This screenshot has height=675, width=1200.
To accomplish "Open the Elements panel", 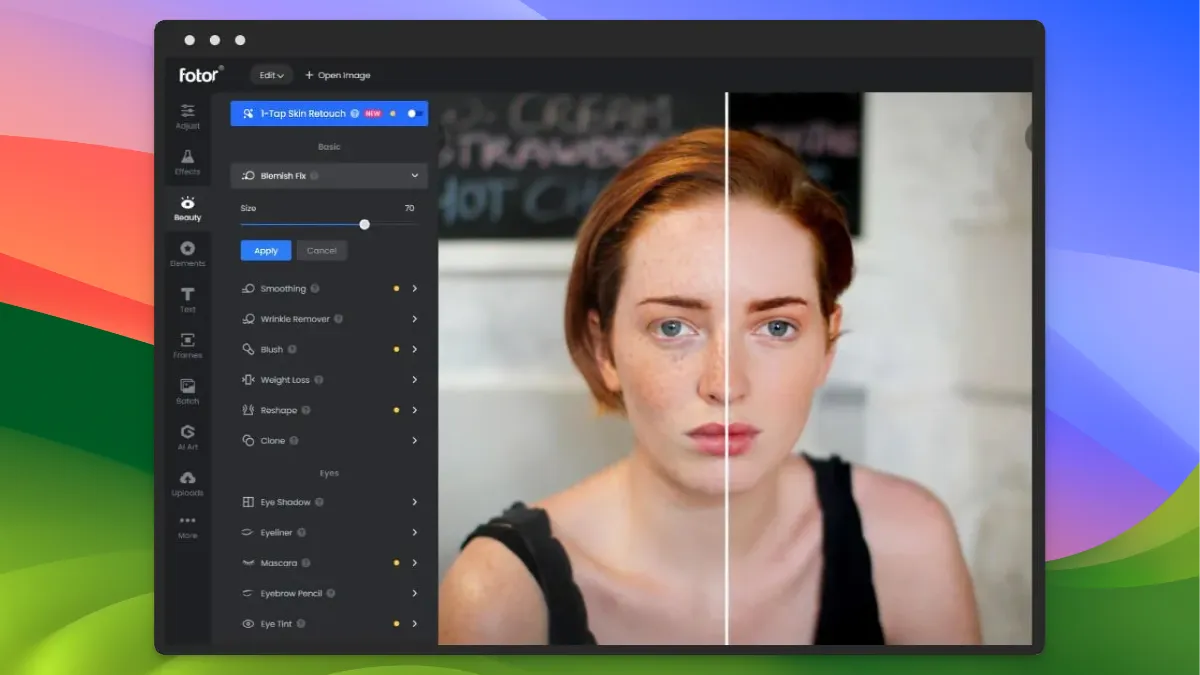I will [x=187, y=253].
